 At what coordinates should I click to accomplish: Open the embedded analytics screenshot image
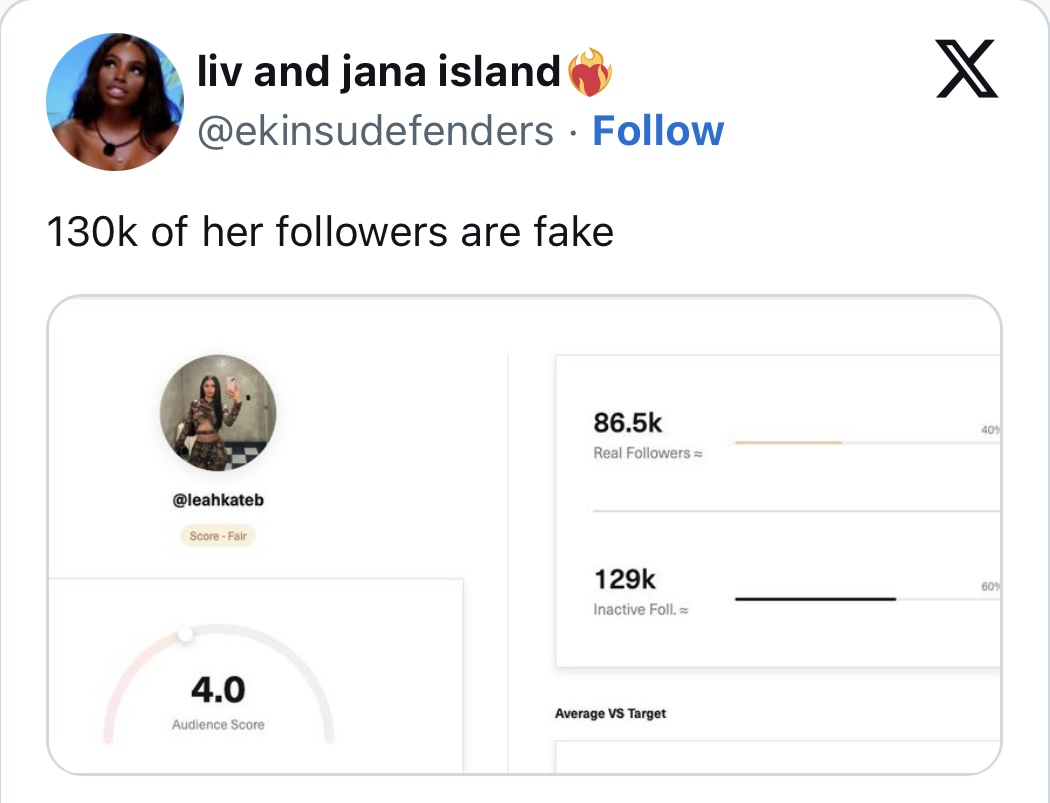click(524, 535)
